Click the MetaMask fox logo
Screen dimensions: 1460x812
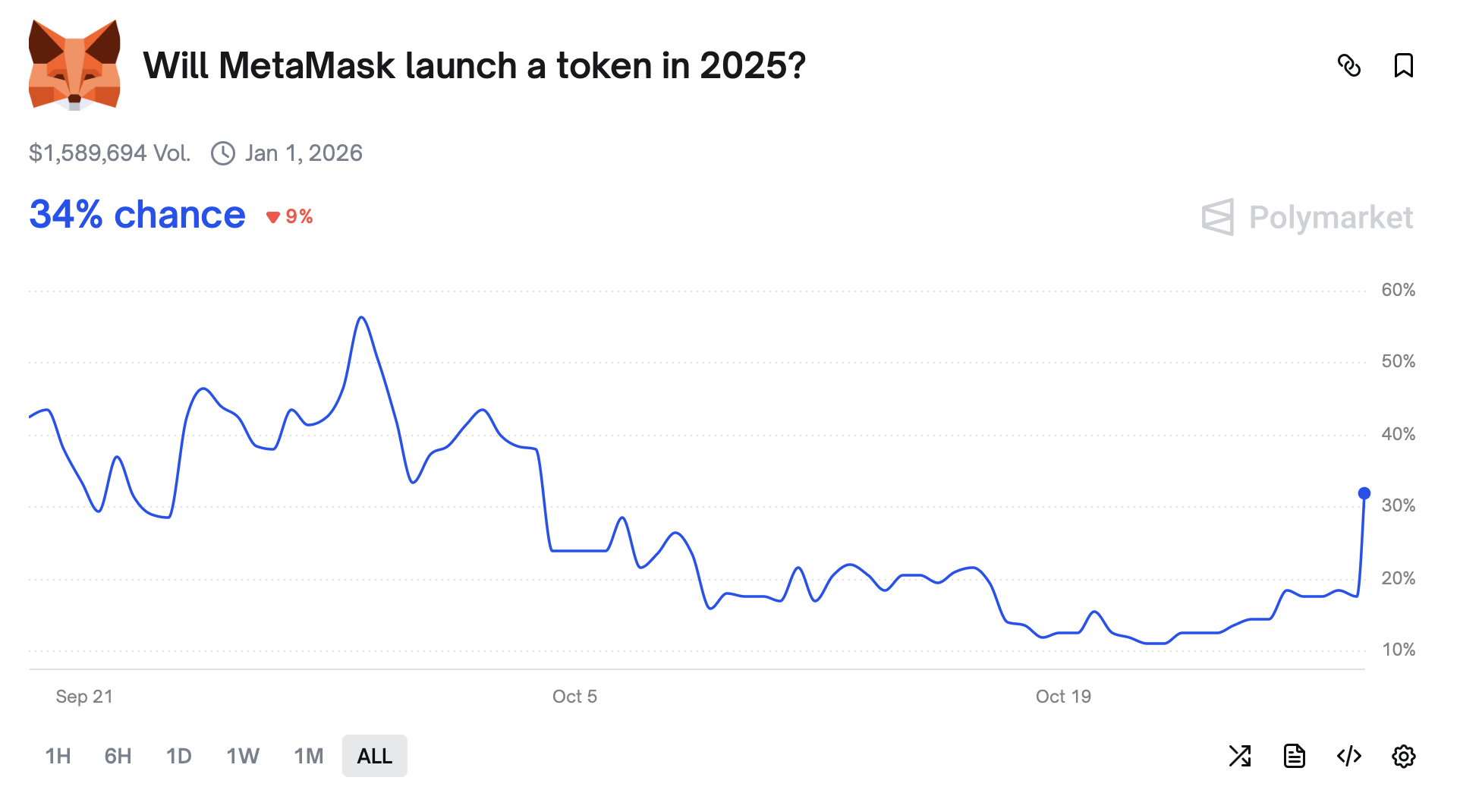coord(74,65)
